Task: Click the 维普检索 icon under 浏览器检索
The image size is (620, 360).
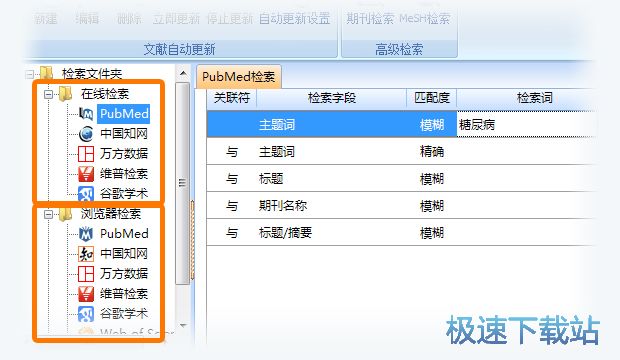Action: [x=86, y=294]
